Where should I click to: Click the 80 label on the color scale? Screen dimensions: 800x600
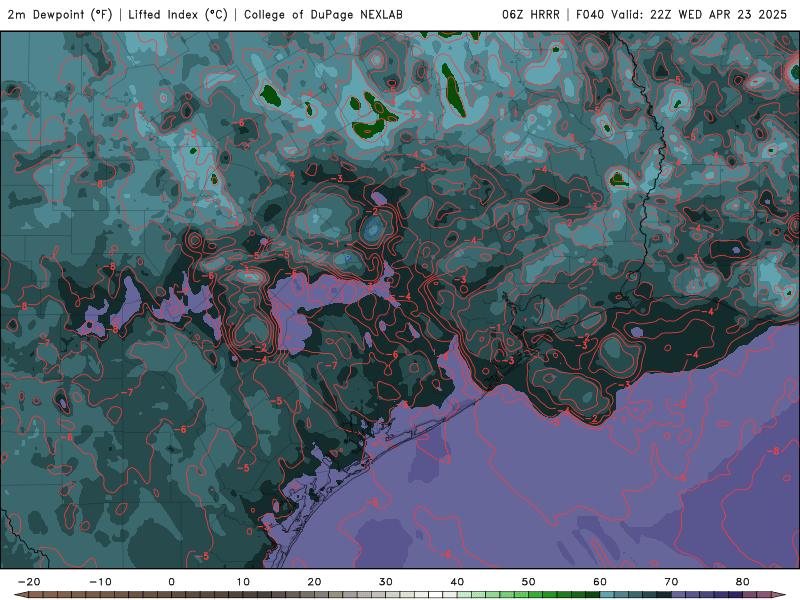tap(743, 582)
